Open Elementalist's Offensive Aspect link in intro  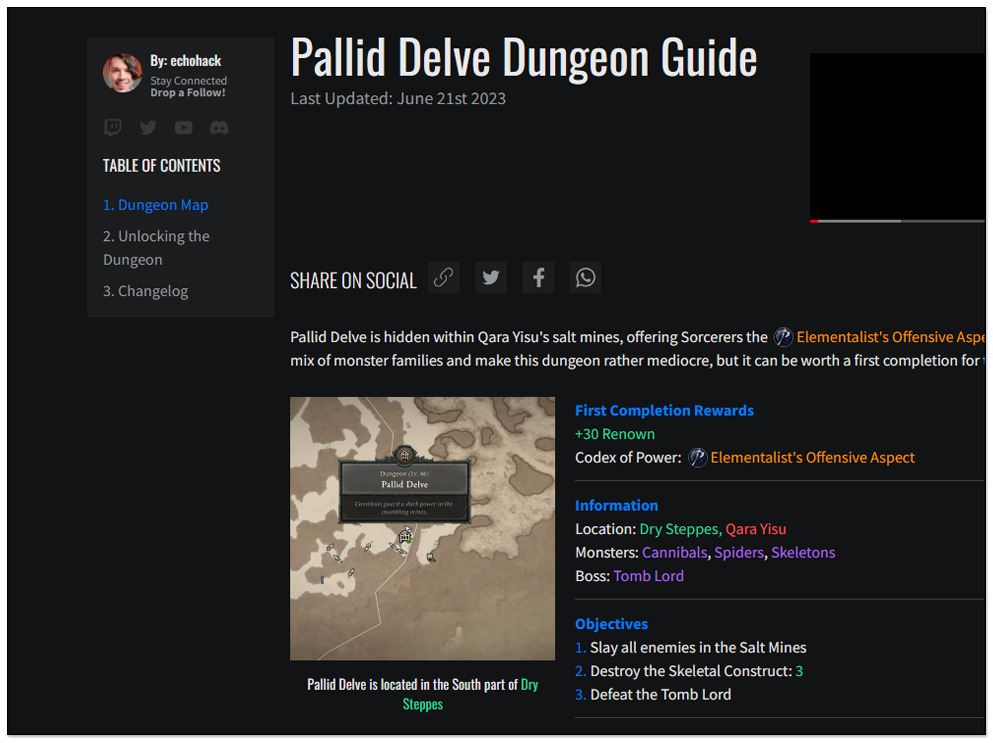(x=890, y=337)
